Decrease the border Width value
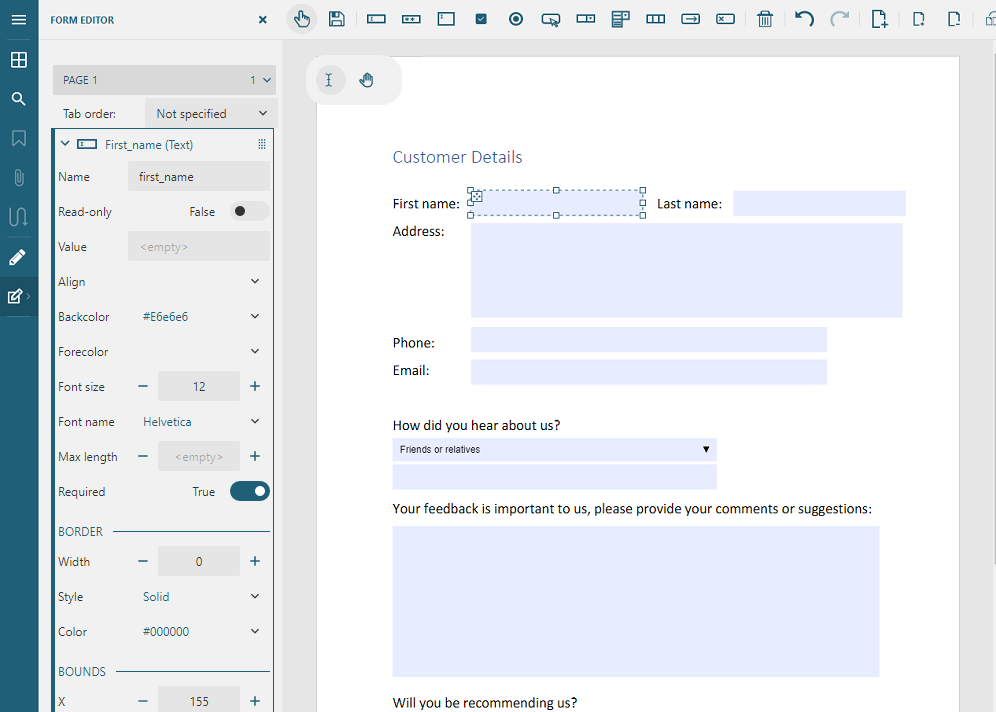The height and width of the screenshot is (712, 996). [143, 561]
